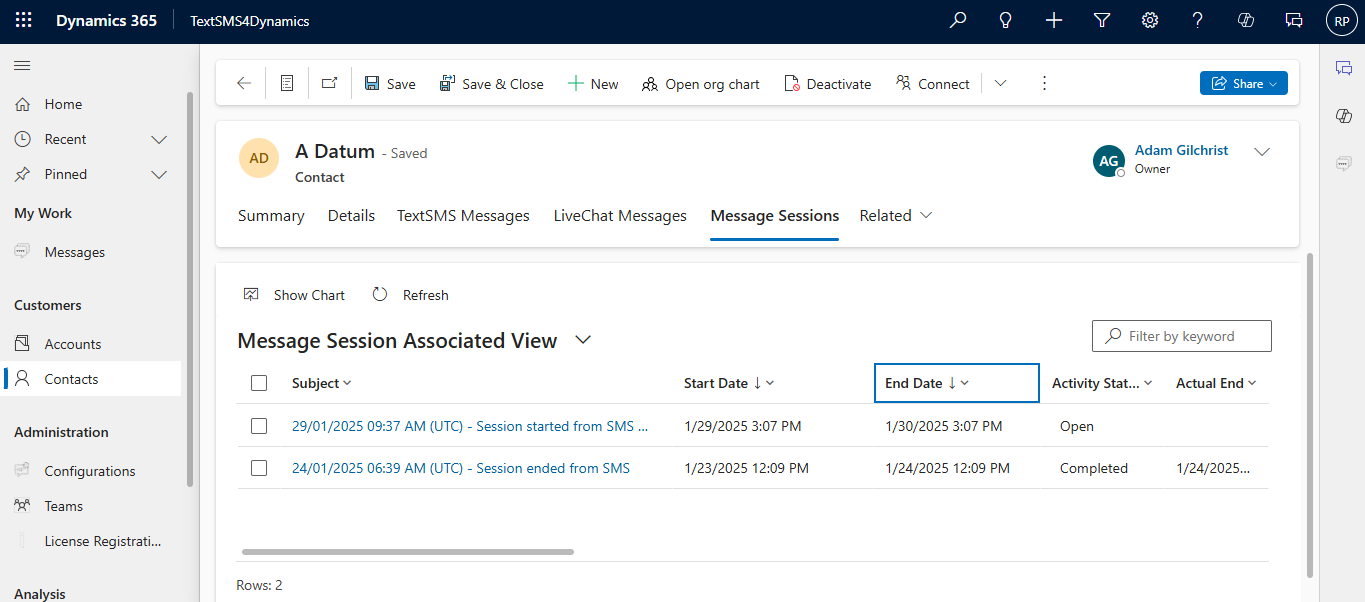1365x602 pixels.
Task: Open the Message Session Associated View selector
Action: pos(584,341)
